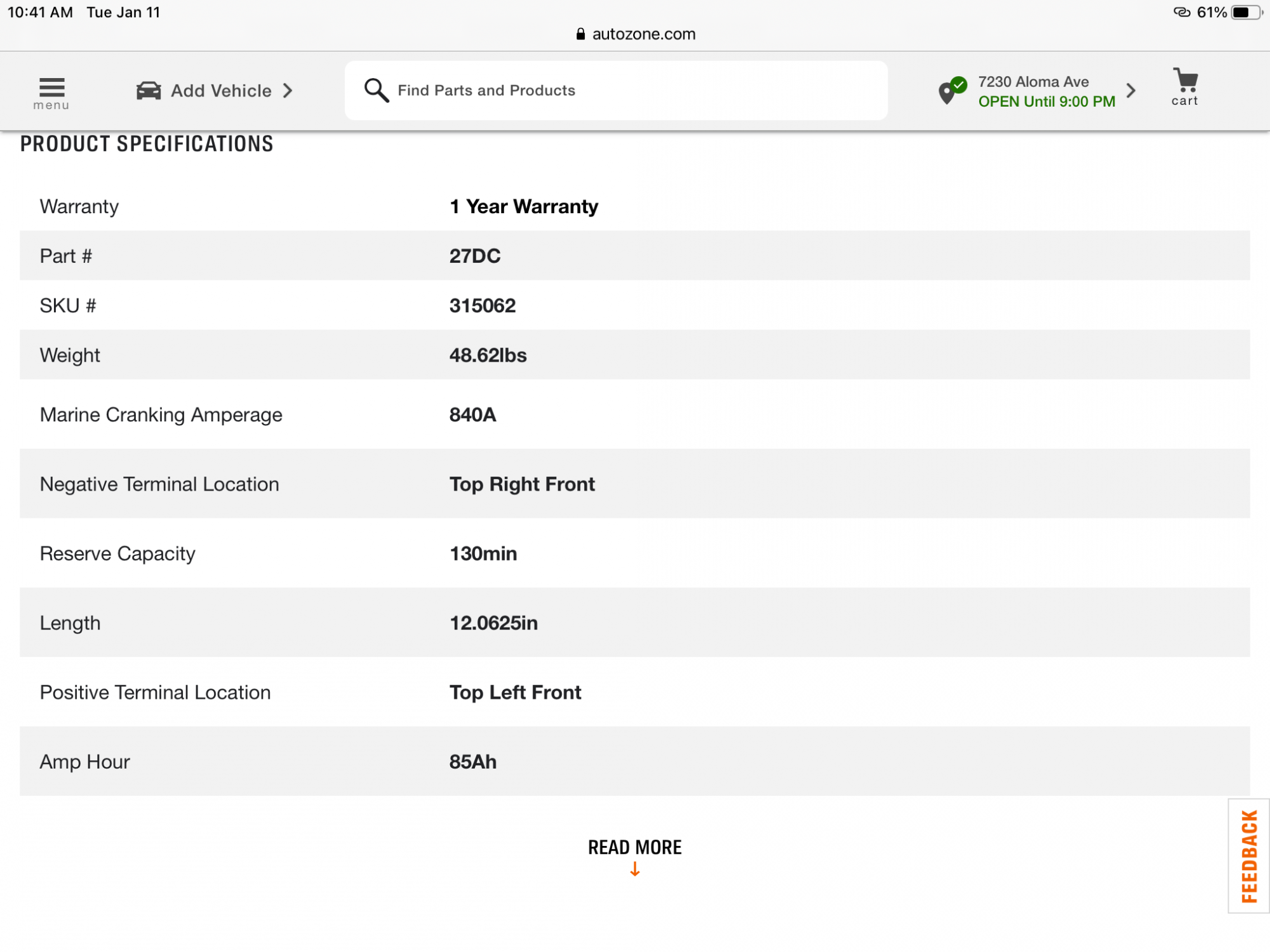Click the Warranty row label
This screenshot has width=1270, height=952.
point(79,207)
